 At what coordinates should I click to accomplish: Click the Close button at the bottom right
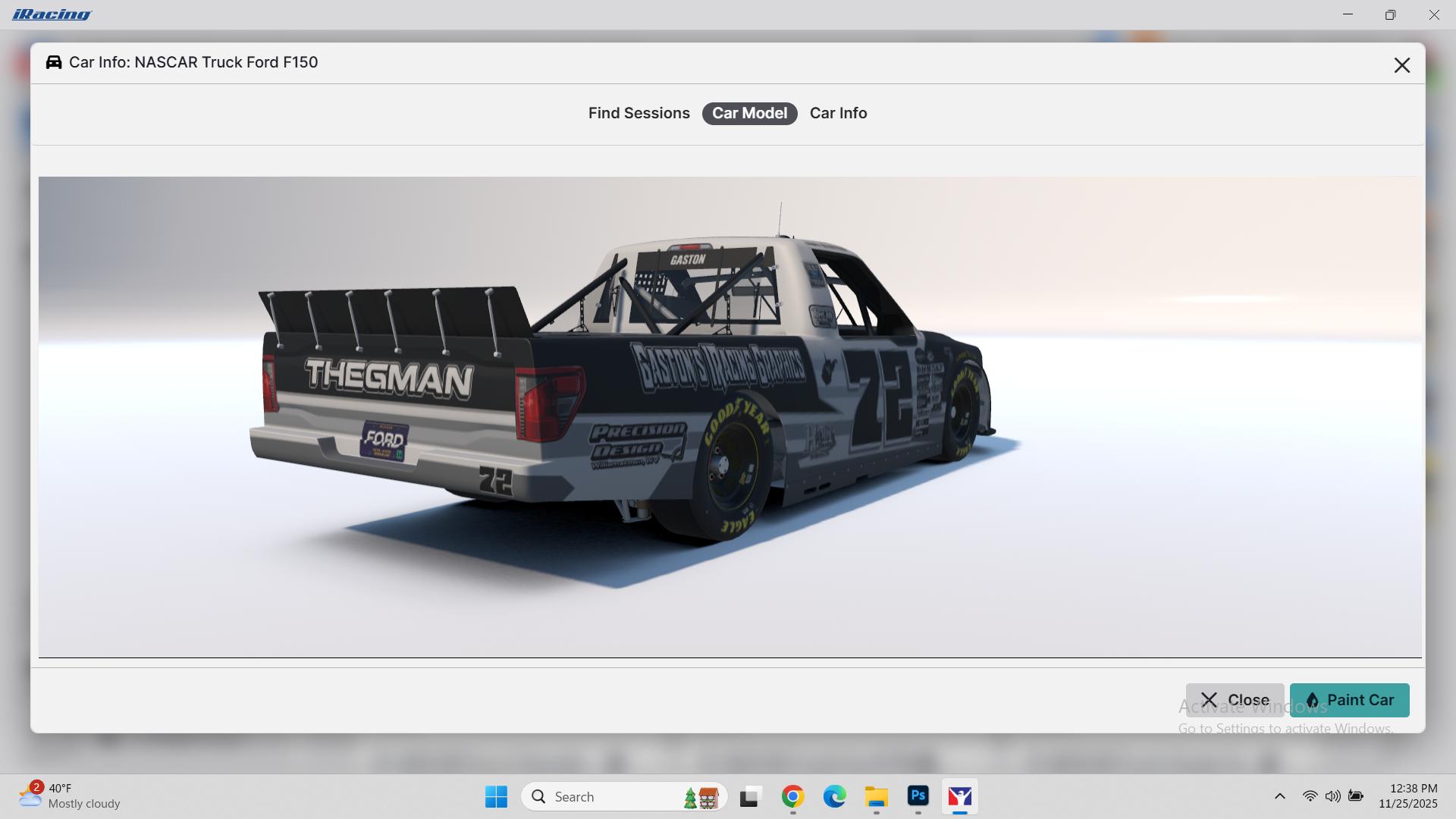click(x=1234, y=700)
